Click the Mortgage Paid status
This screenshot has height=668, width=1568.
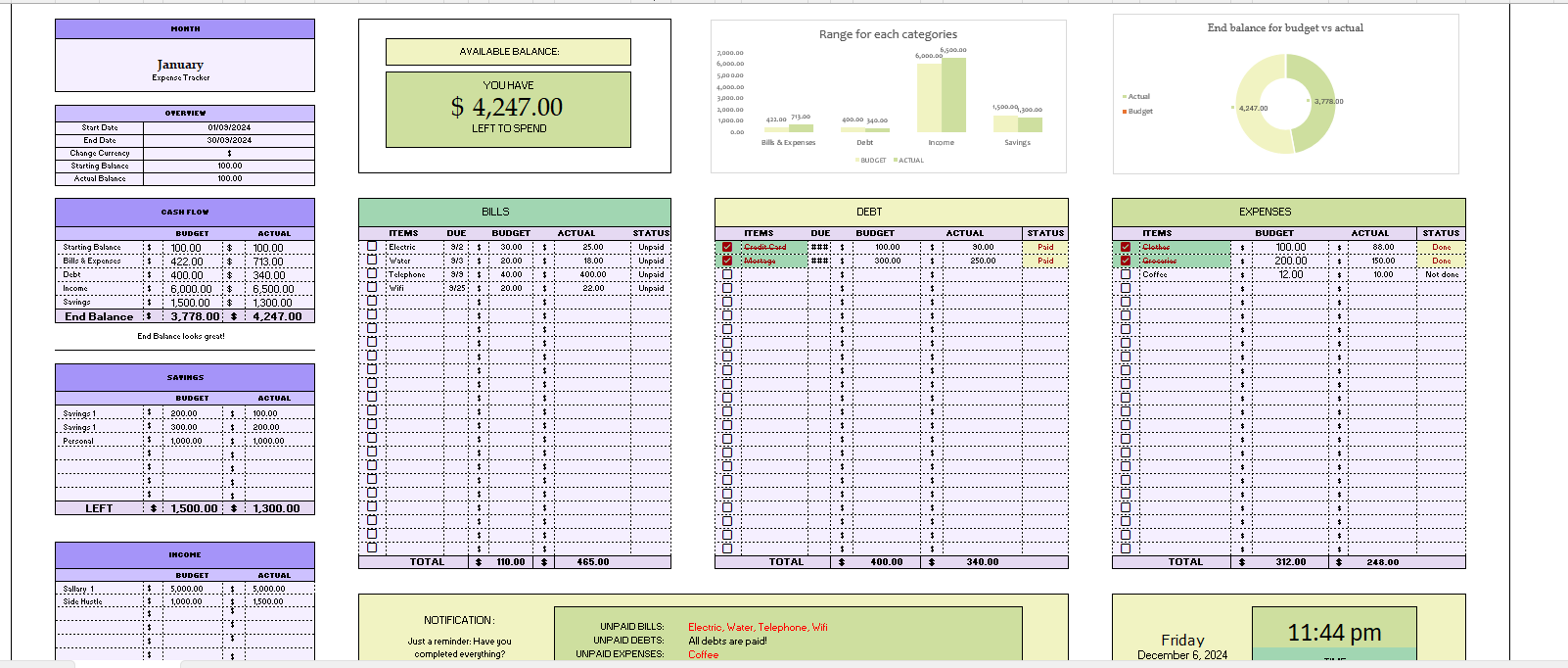pyautogui.click(x=1045, y=261)
